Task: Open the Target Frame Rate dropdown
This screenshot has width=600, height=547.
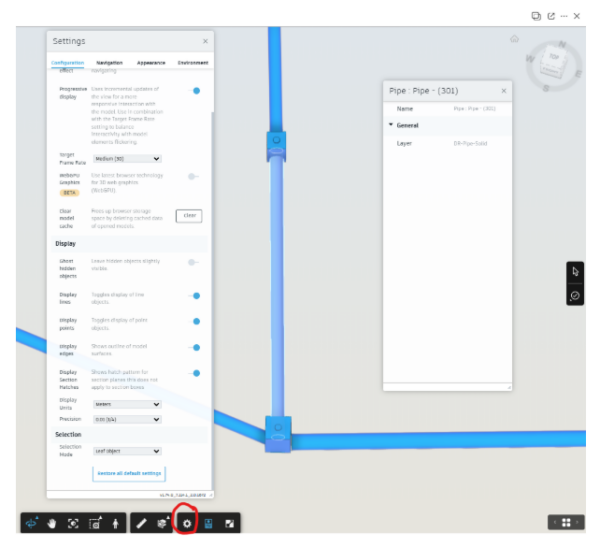Action: 127,158
